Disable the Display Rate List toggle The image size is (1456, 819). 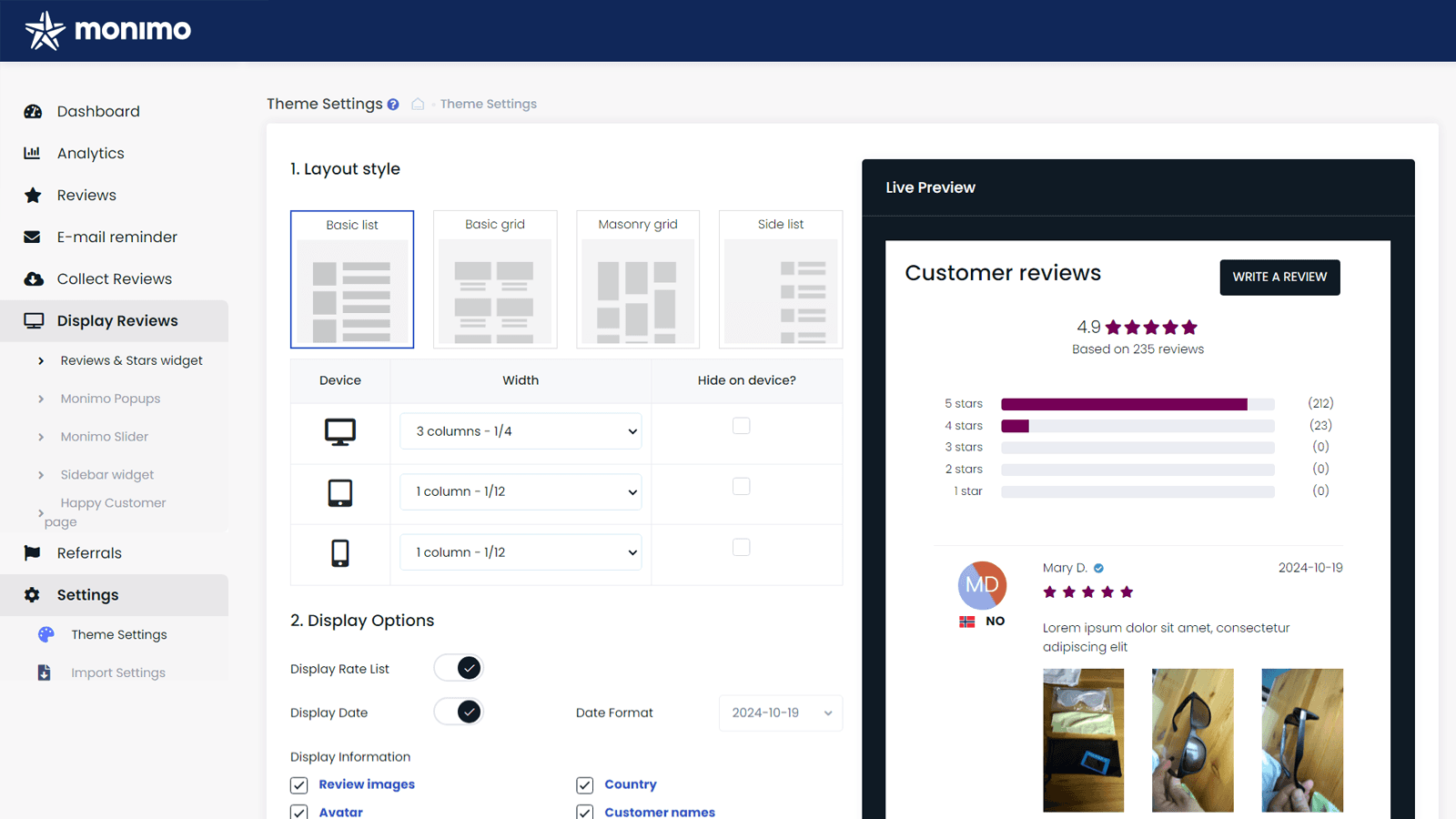pyautogui.click(x=458, y=667)
